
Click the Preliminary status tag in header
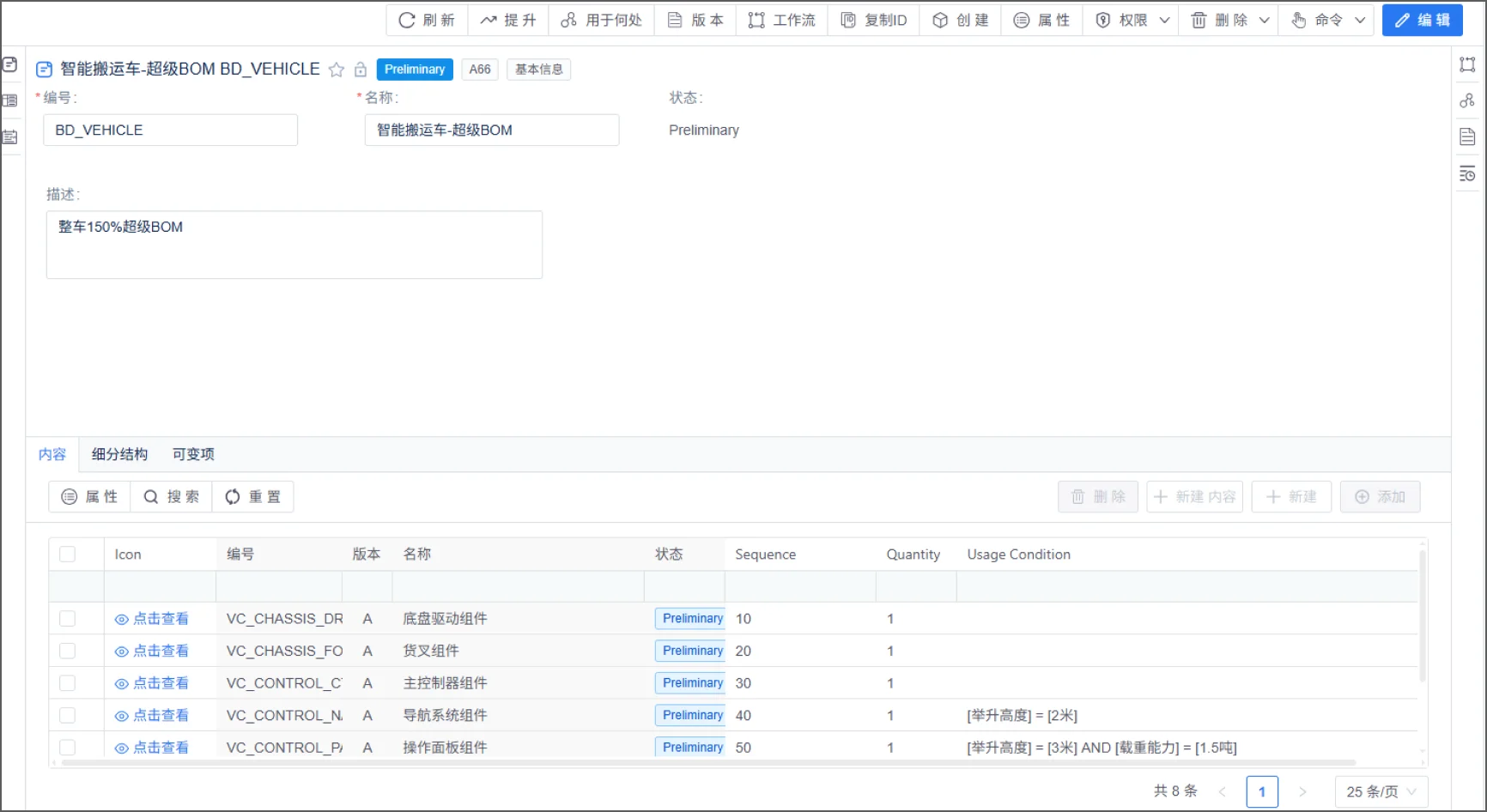415,70
